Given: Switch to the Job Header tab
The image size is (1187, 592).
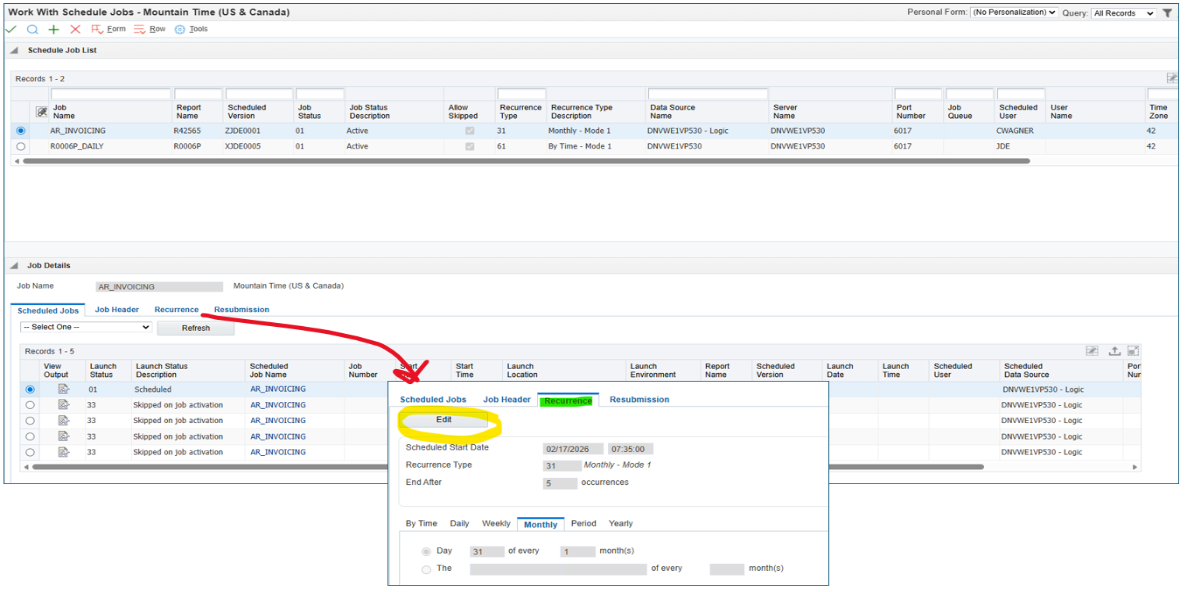Looking at the screenshot, I should click(117, 310).
